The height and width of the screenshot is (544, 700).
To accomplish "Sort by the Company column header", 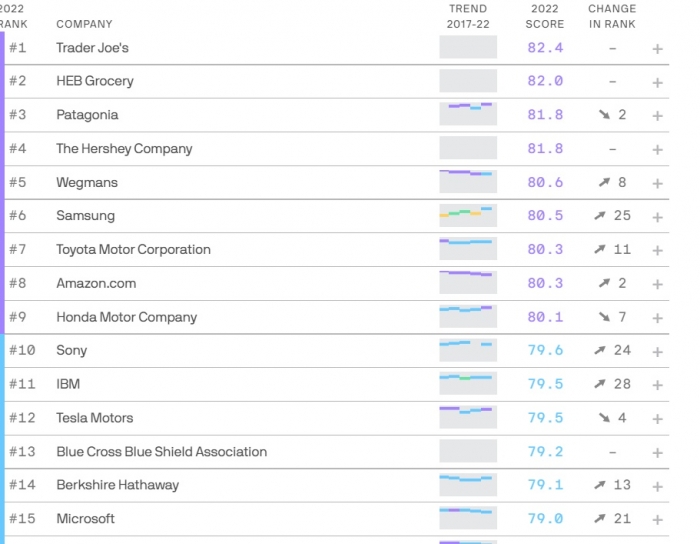I will 84,24.
